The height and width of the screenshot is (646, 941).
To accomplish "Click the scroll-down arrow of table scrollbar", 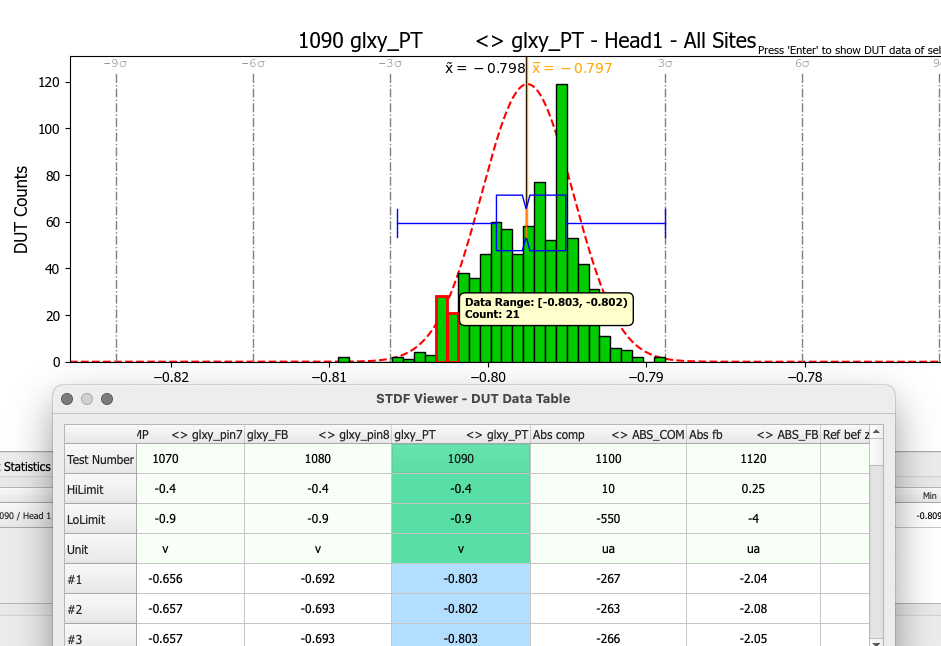I will (876, 642).
